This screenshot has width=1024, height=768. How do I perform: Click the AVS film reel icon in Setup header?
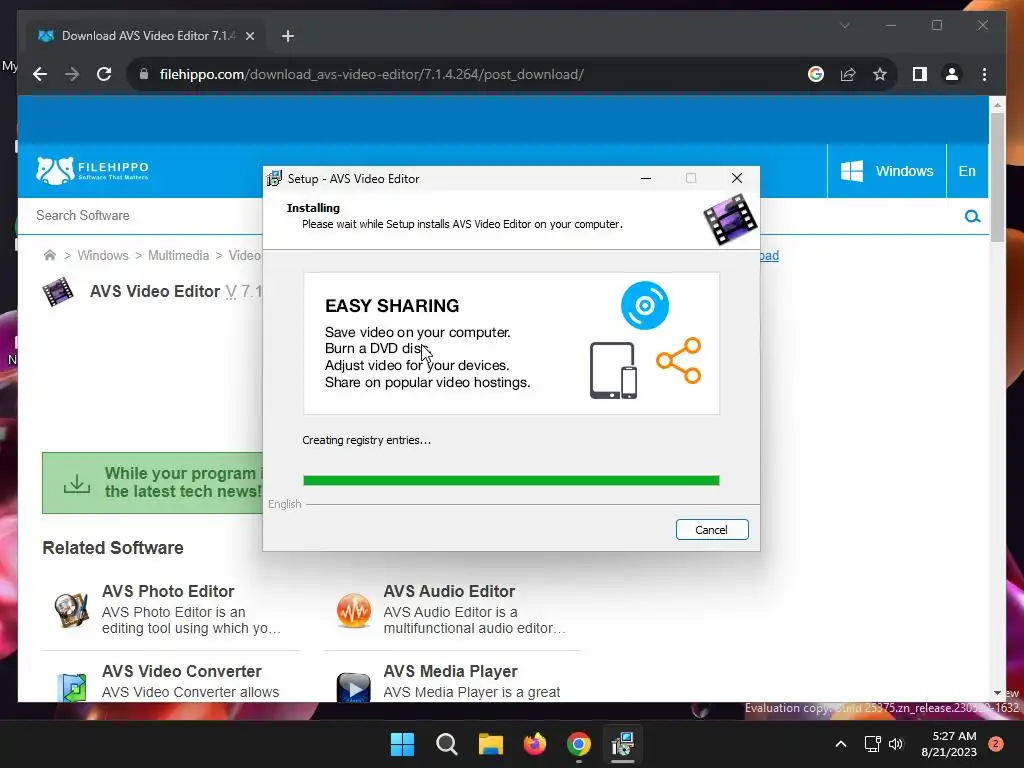(730, 219)
